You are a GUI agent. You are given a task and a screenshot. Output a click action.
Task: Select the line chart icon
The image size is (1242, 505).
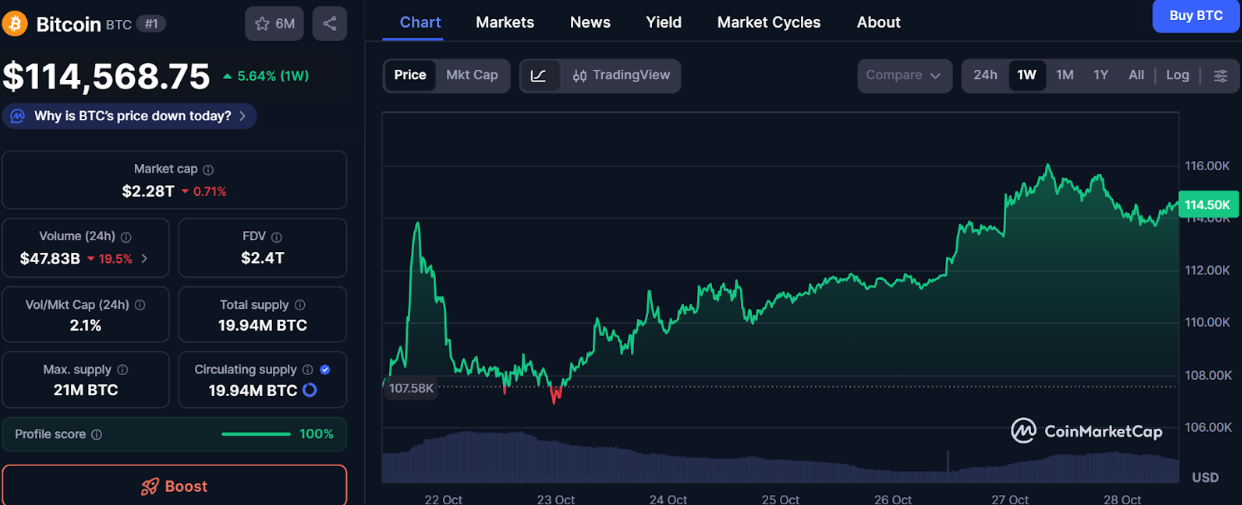coord(538,76)
